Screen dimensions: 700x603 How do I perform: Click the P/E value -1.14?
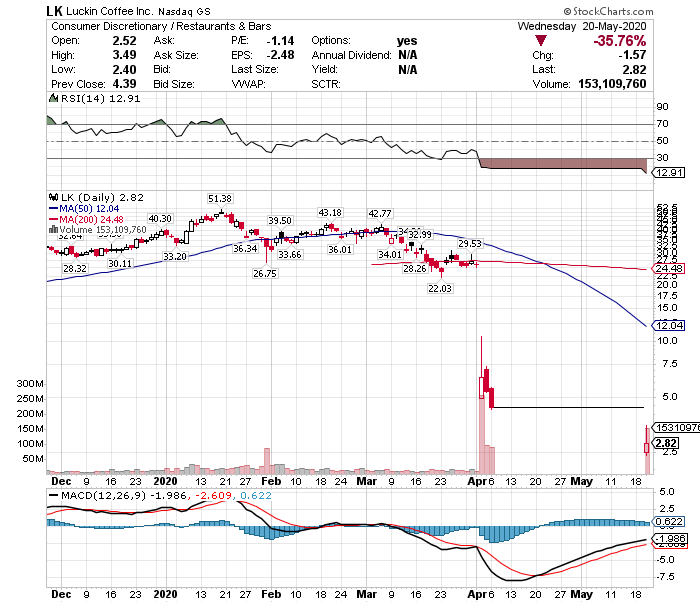coord(280,41)
